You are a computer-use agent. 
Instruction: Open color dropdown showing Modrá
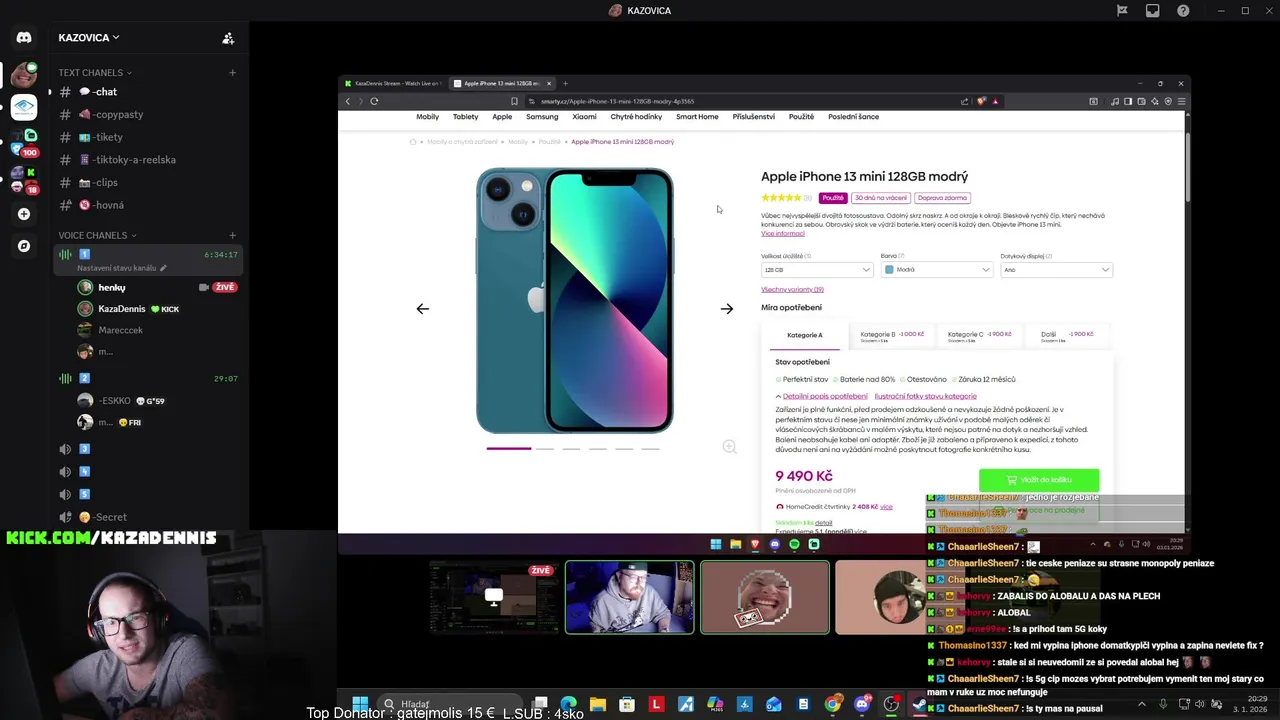937,270
